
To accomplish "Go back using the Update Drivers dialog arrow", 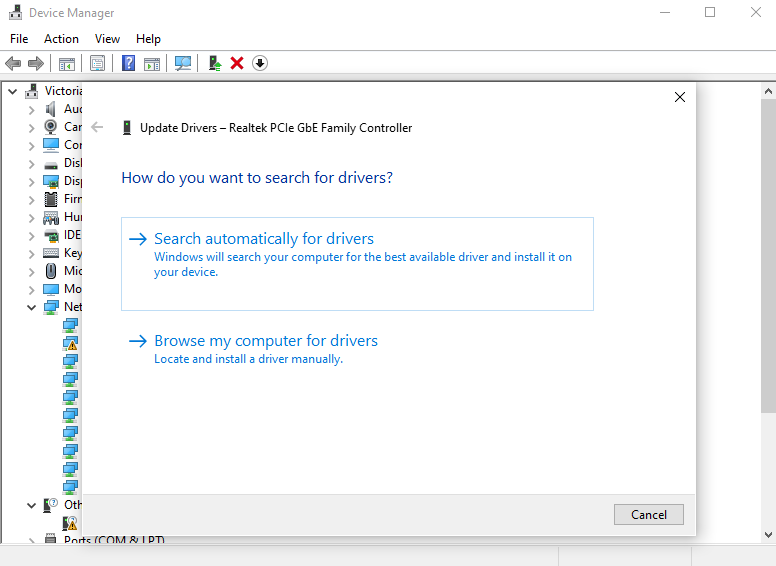I will click(97, 128).
